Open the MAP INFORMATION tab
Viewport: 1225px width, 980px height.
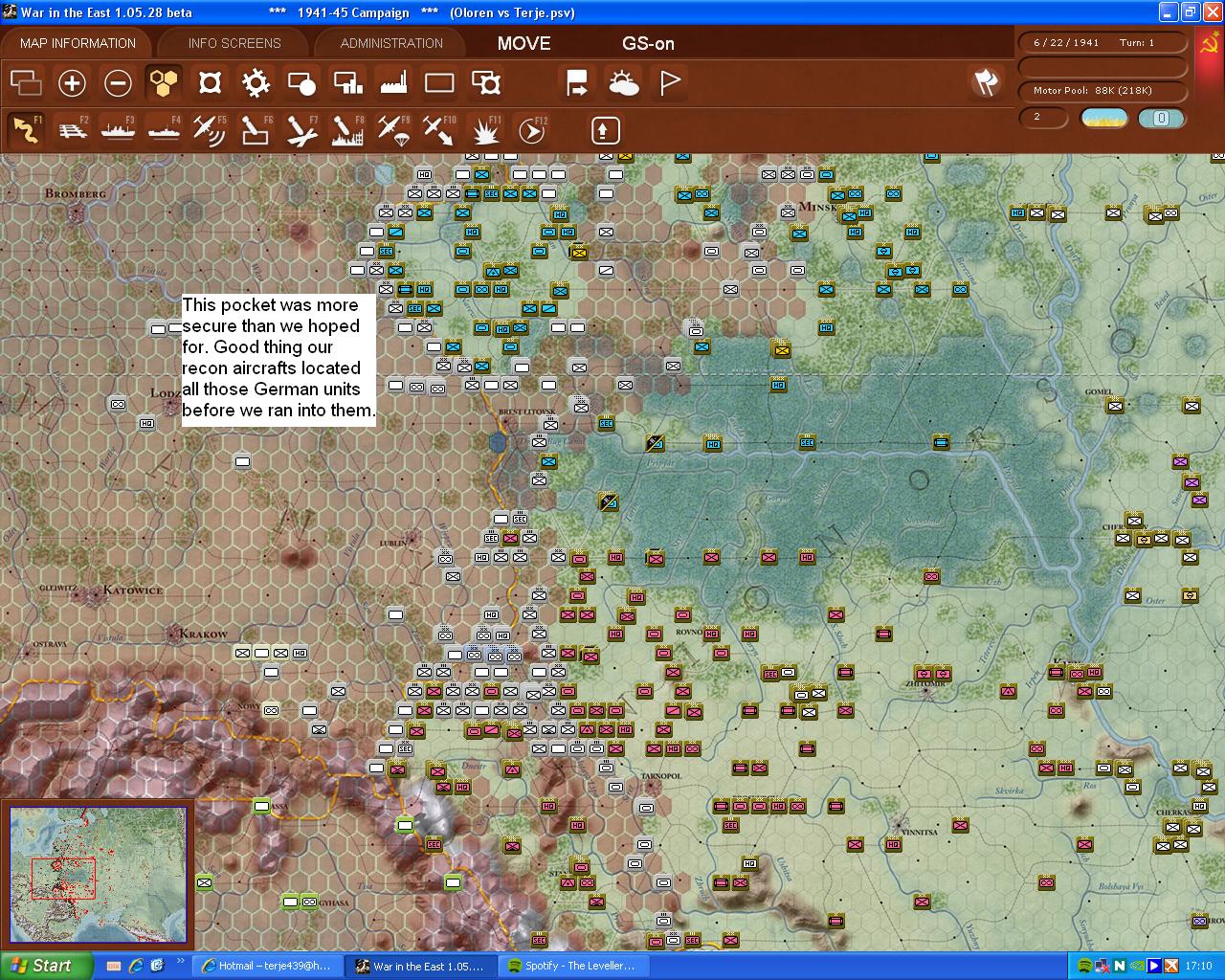78,43
